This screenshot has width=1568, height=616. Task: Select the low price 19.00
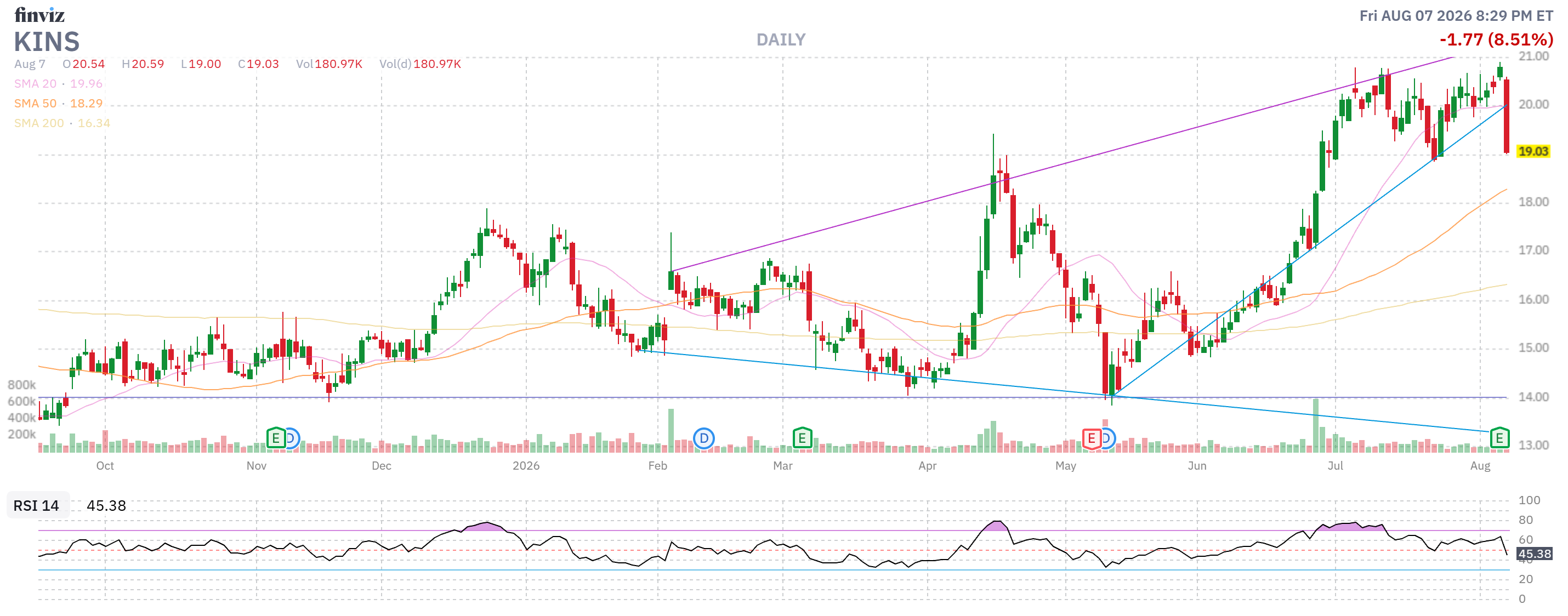[204, 64]
